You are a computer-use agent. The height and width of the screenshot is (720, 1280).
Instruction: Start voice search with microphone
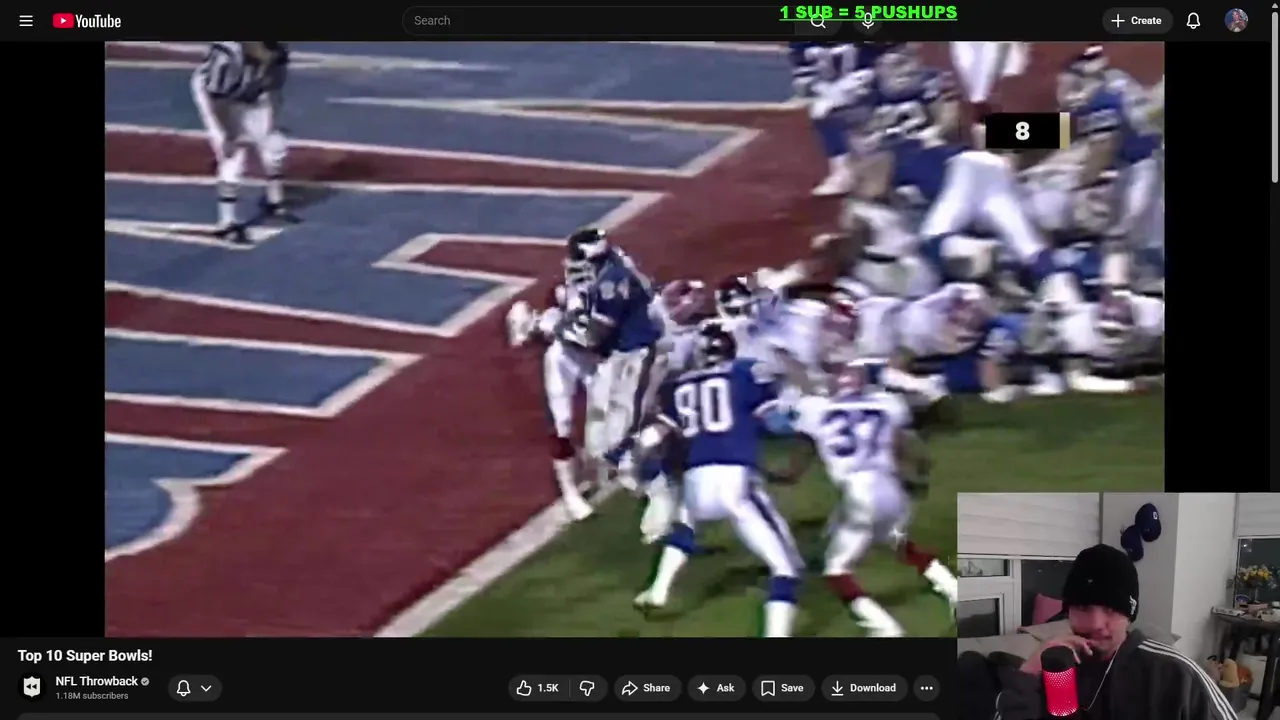point(868,20)
